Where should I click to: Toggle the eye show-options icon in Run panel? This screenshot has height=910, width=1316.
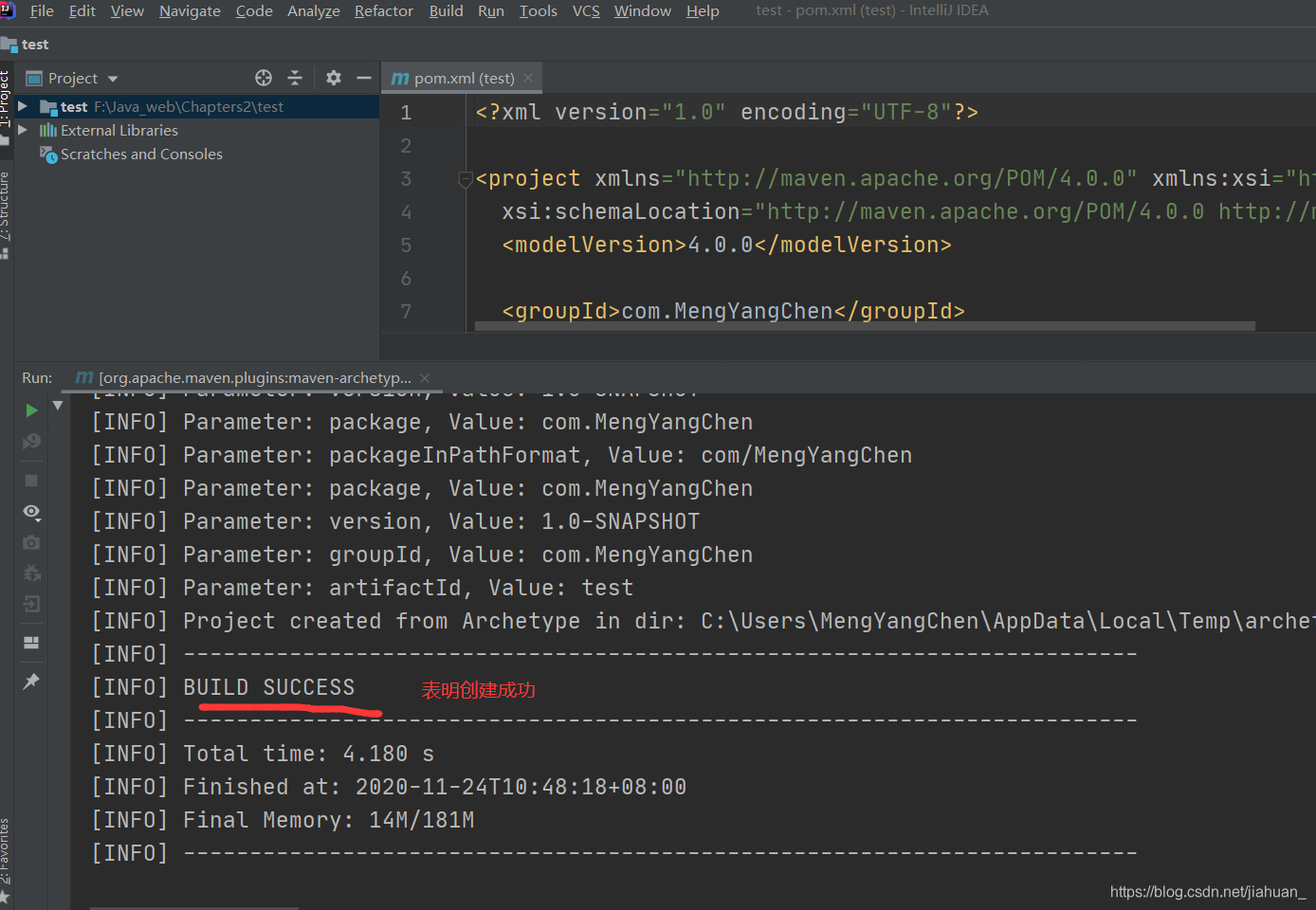click(31, 512)
